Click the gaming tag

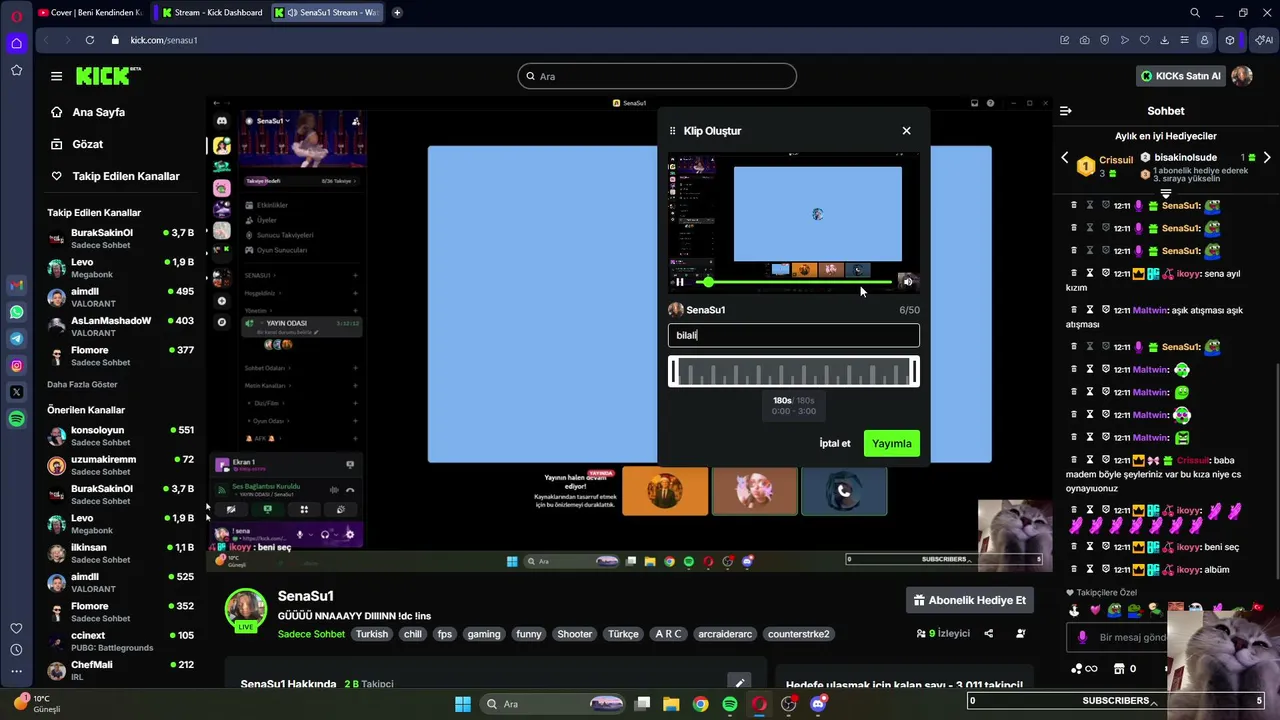tap(483, 634)
